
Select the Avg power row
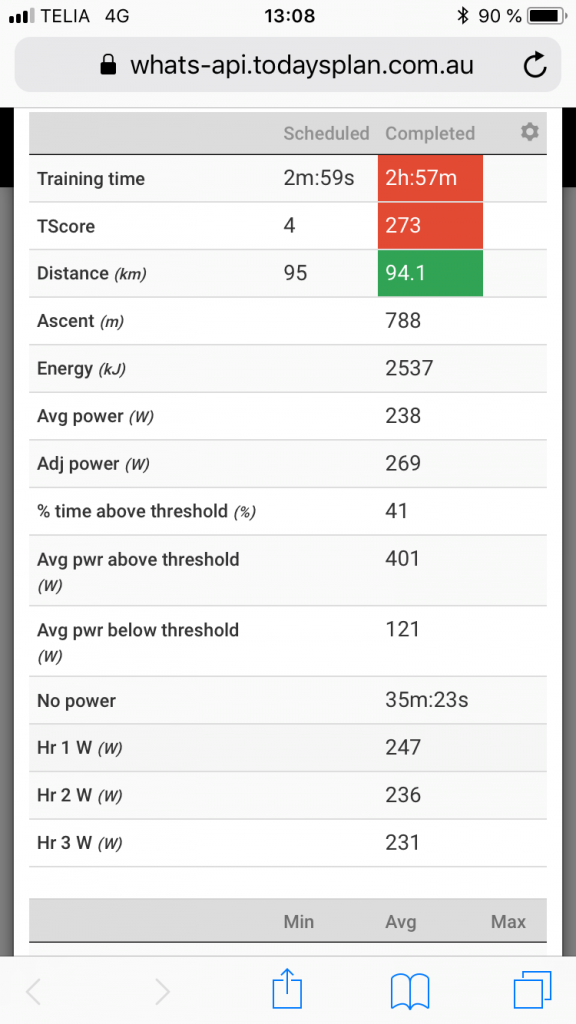pyautogui.click(x=287, y=416)
